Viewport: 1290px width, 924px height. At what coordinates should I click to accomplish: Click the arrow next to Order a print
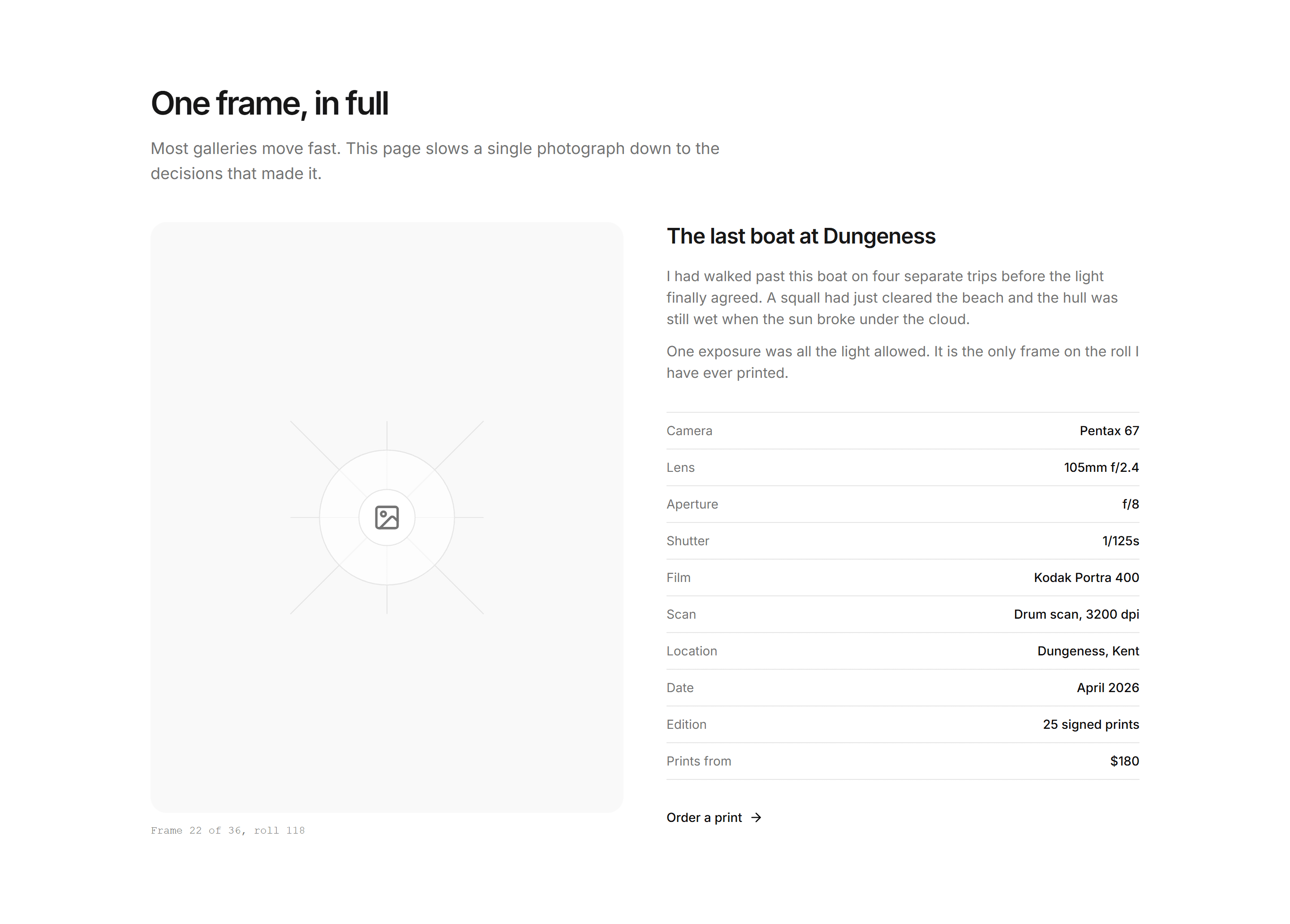tap(756, 817)
